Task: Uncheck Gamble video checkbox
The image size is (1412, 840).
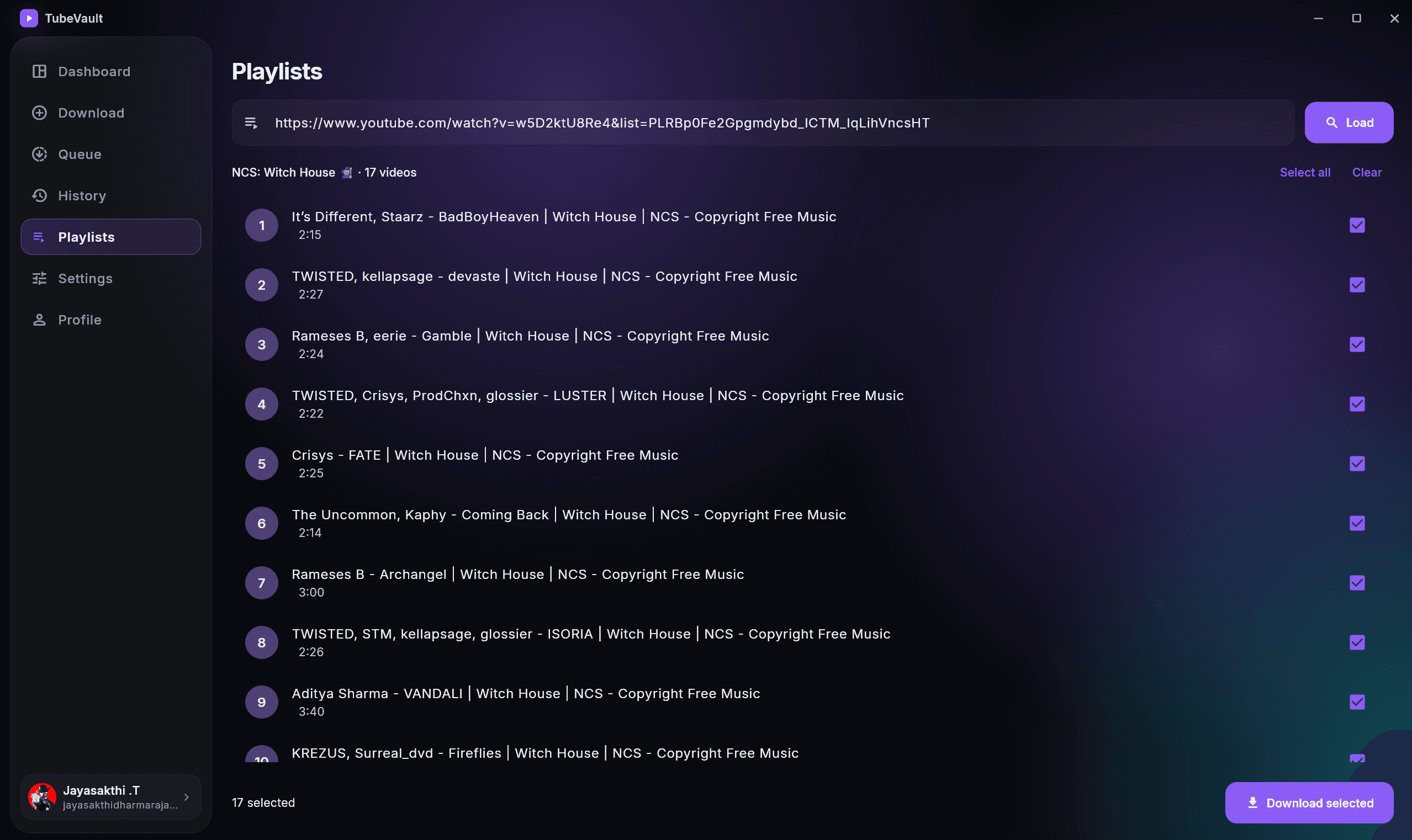Action: (1357, 344)
